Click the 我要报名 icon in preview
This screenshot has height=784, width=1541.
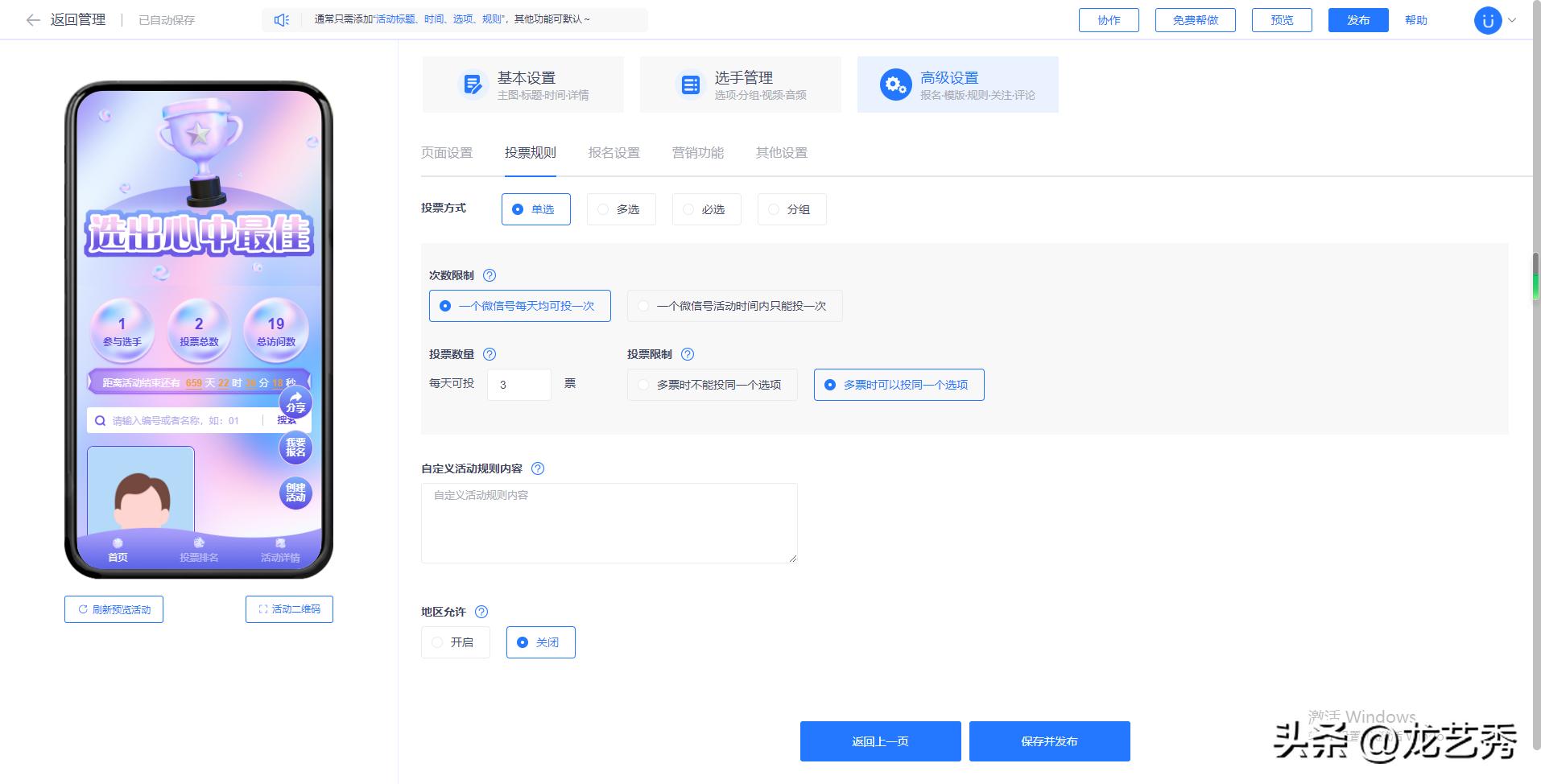pyautogui.click(x=295, y=448)
